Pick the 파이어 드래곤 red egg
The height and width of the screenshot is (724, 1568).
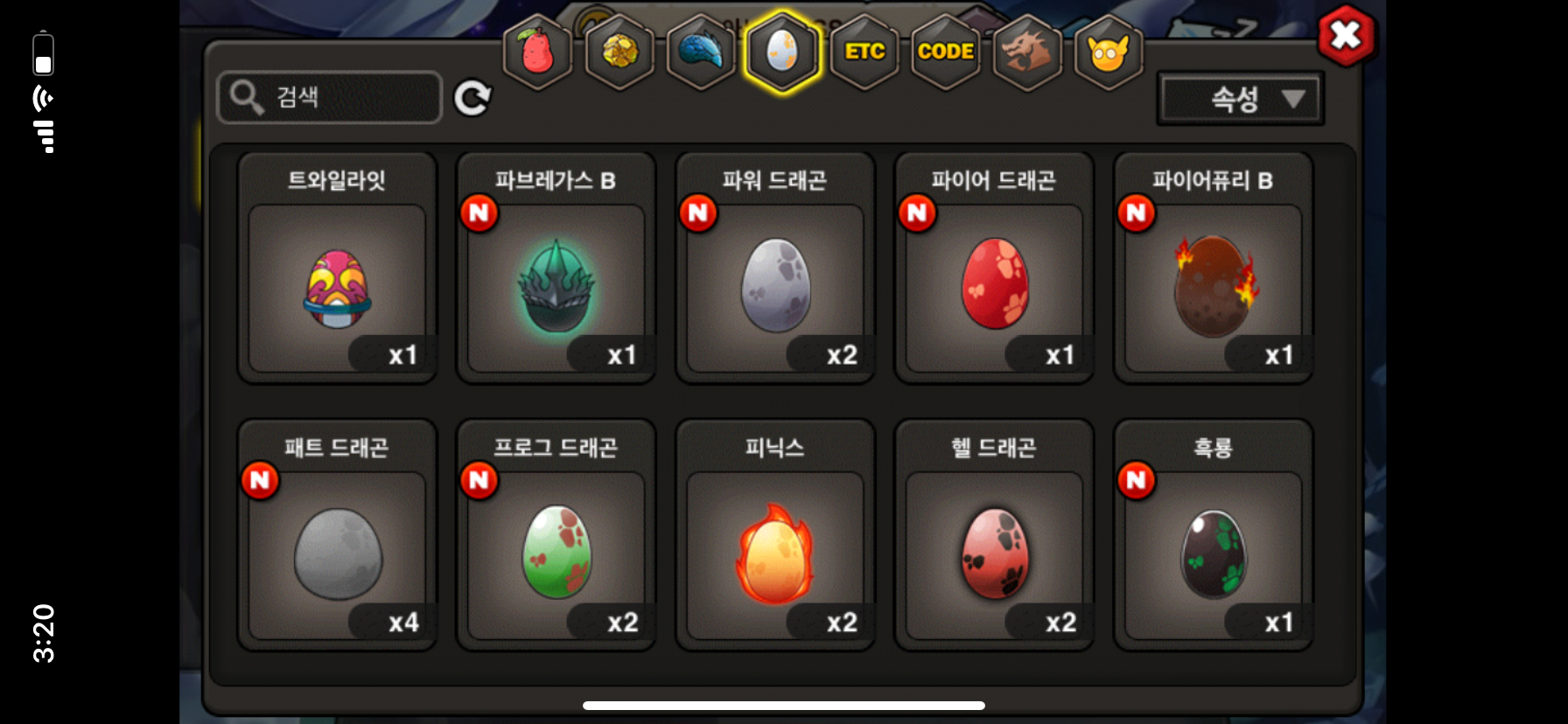click(x=994, y=268)
